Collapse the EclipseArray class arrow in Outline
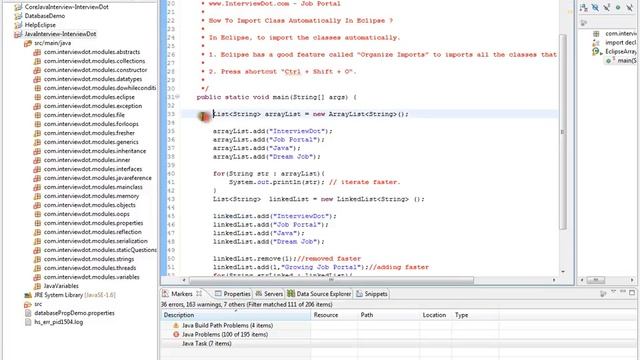Viewport: 640px width, 360px height. [601, 53]
